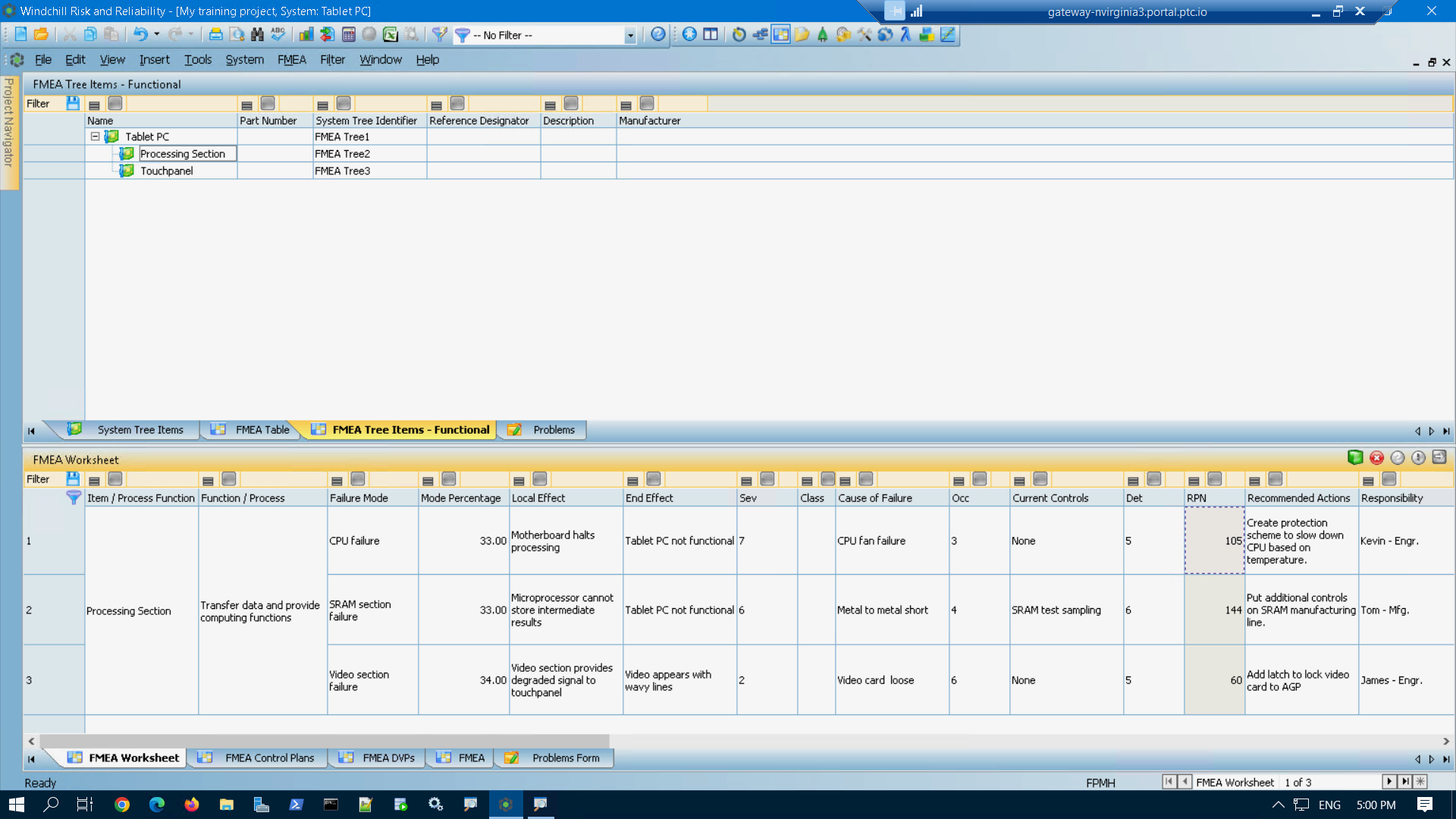
Task: Open the No Filter dropdown list
Action: (629, 35)
